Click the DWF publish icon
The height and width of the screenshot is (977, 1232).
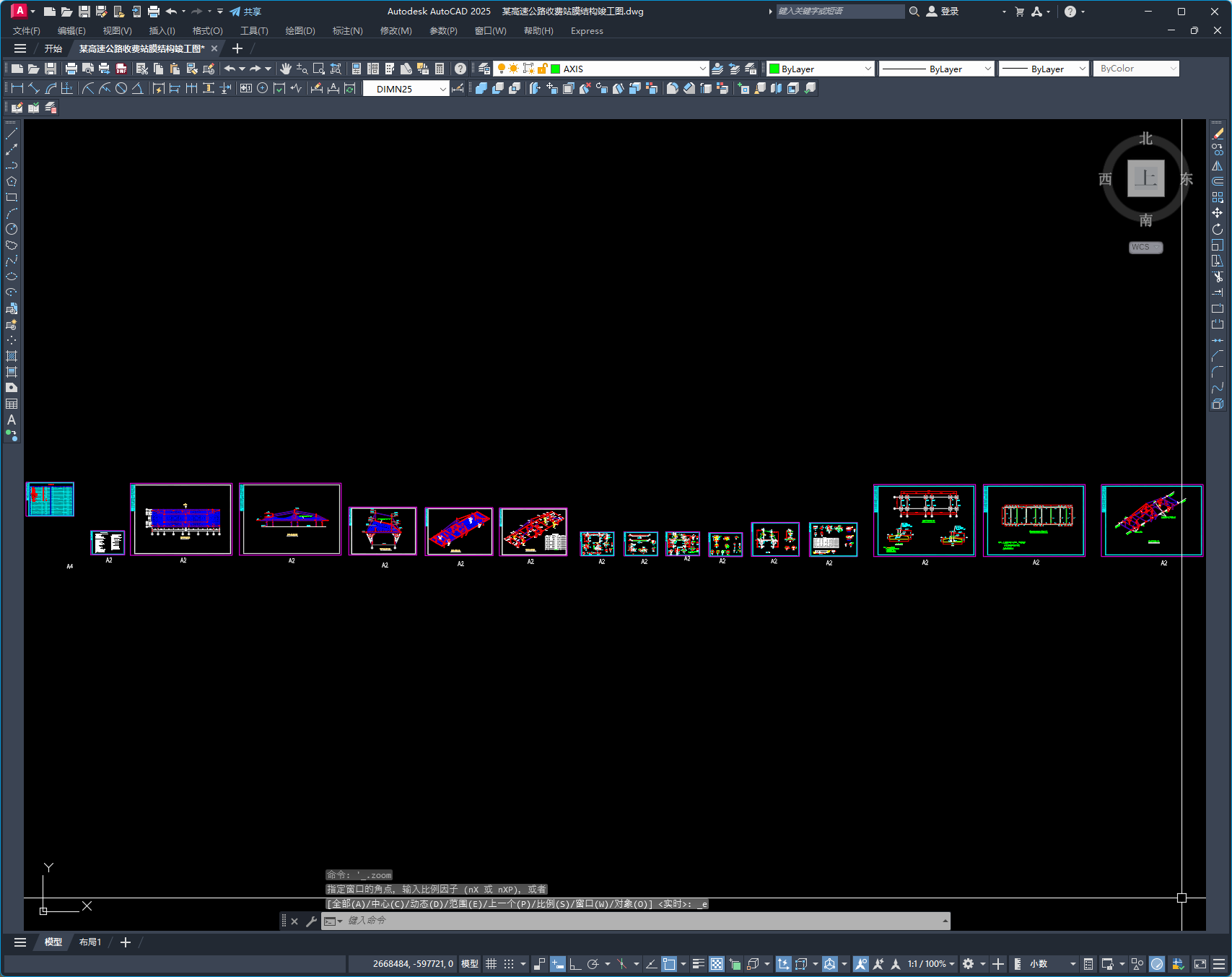coord(121,69)
